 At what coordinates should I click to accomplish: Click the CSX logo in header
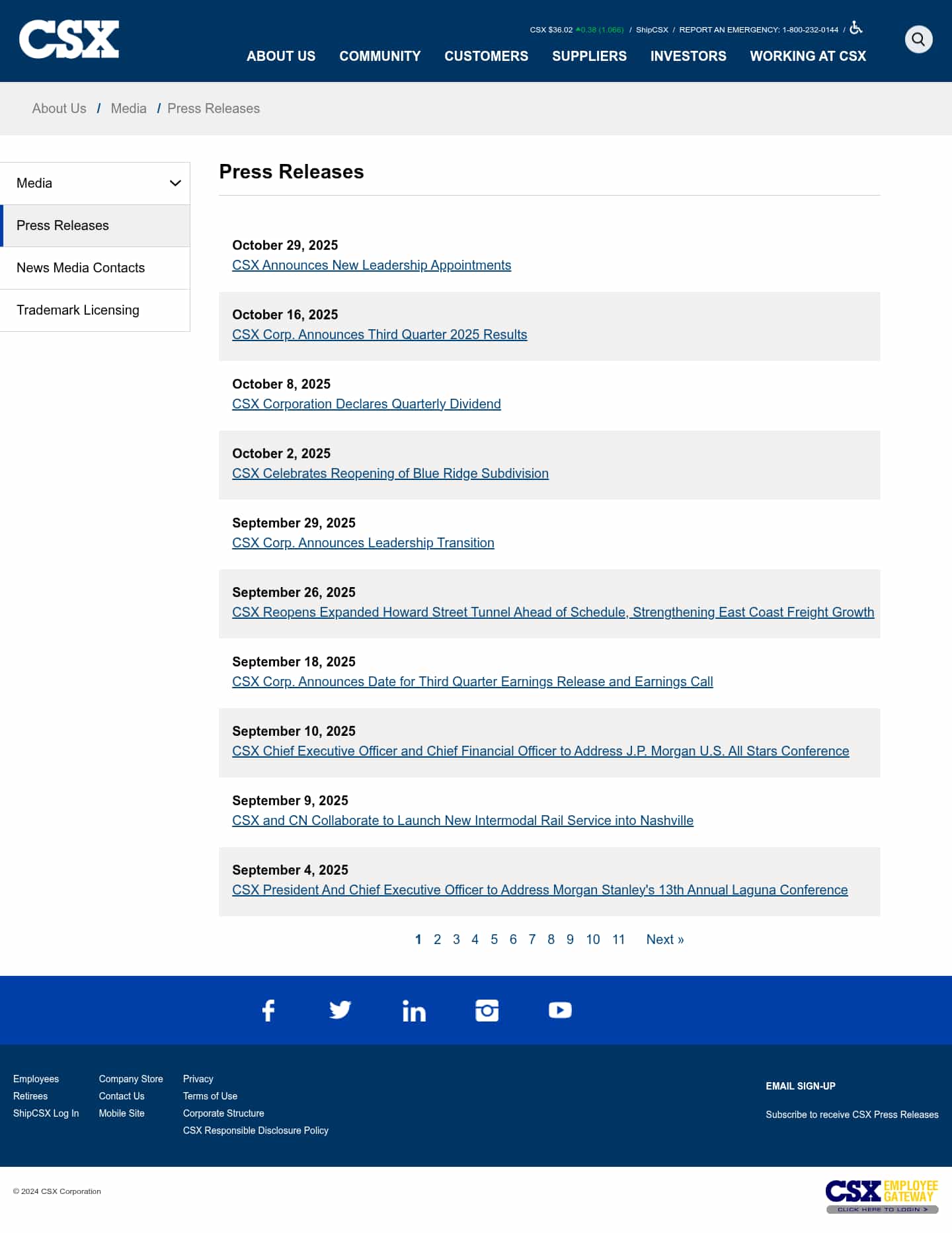click(x=69, y=40)
